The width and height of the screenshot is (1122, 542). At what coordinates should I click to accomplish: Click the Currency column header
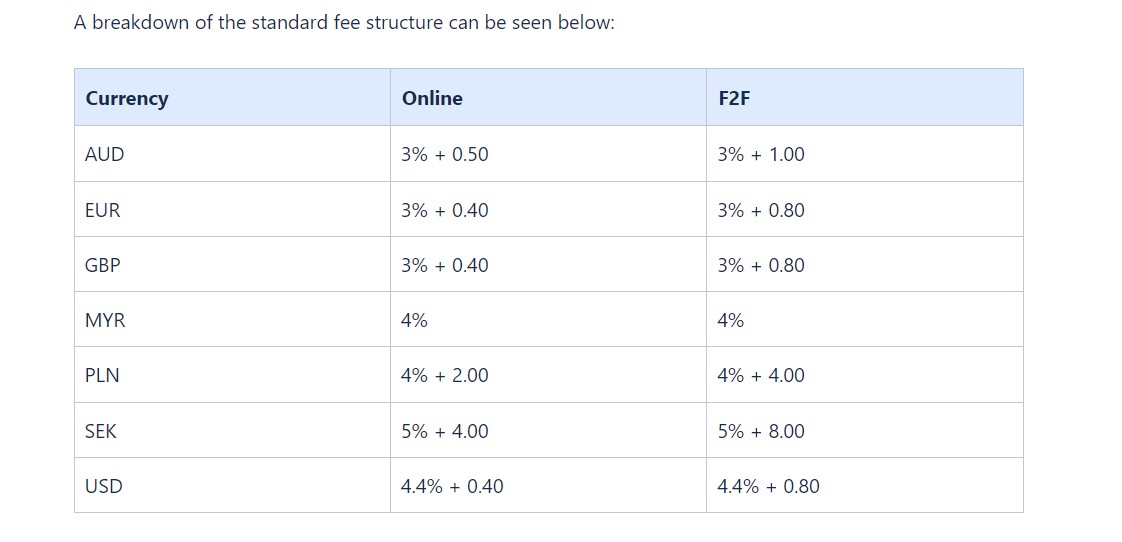point(233,97)
